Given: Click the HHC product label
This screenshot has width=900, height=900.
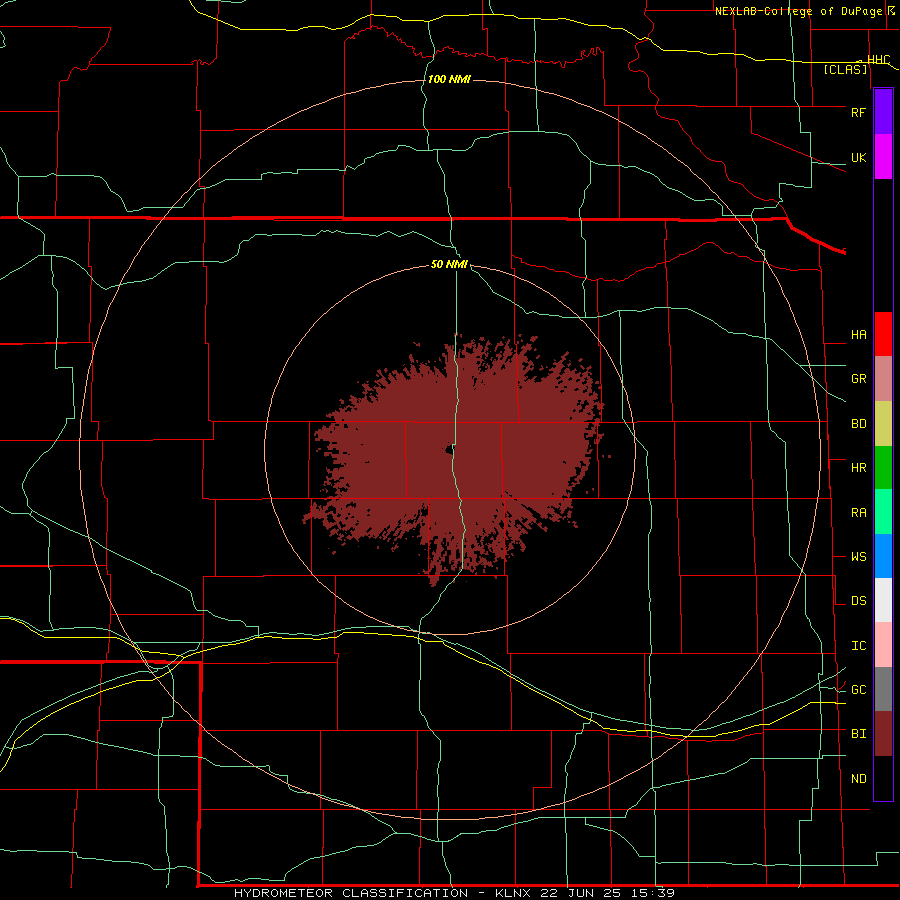Looking at the screenshot, I should tap(878, 60).
